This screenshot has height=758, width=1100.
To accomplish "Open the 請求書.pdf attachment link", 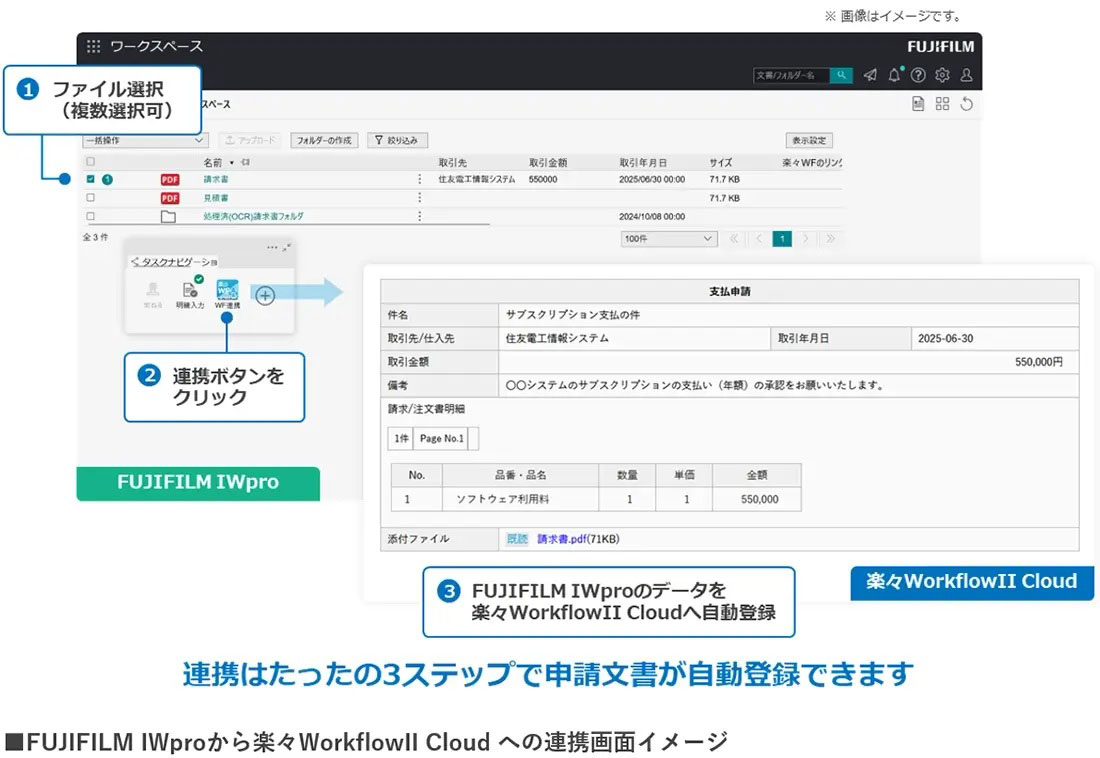I will point(563,539).
